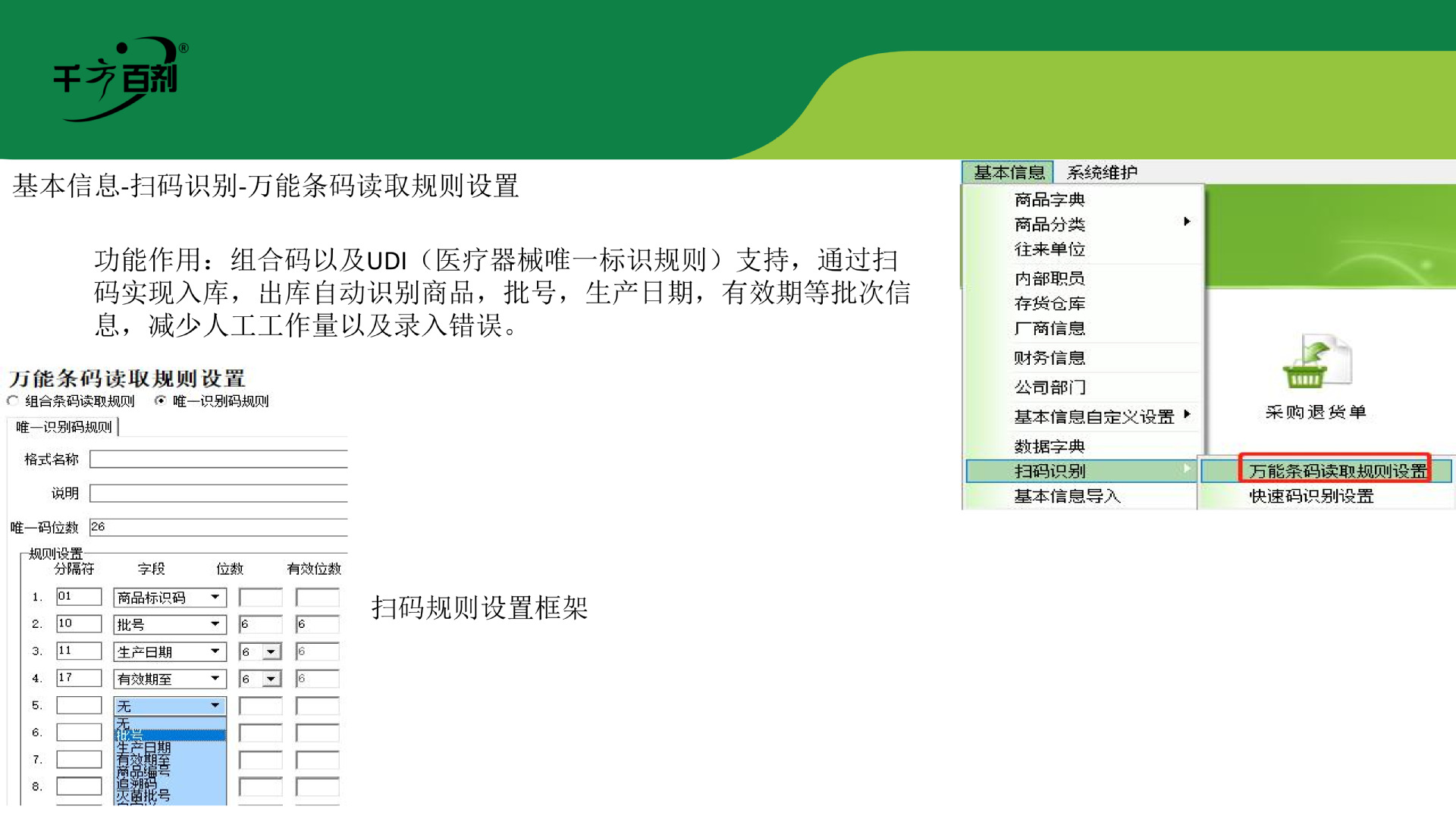Open row 2 批号 field dropdown
This screenshot has height=819, width=1456.
click(x=215, y=625)
